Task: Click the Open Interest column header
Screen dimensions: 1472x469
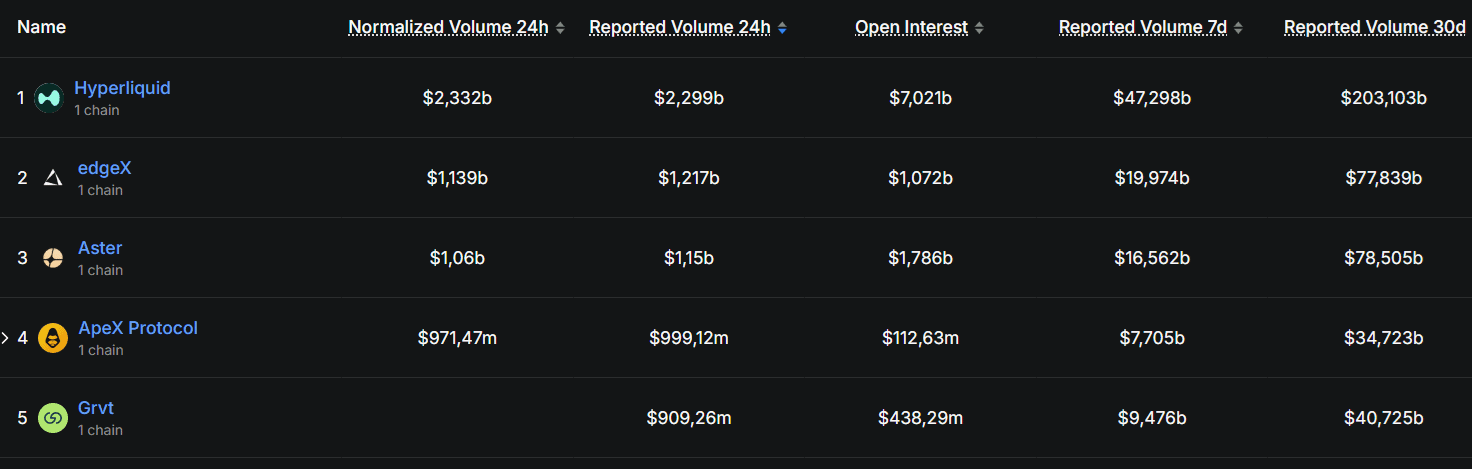Action: click(x=911, y=28)
